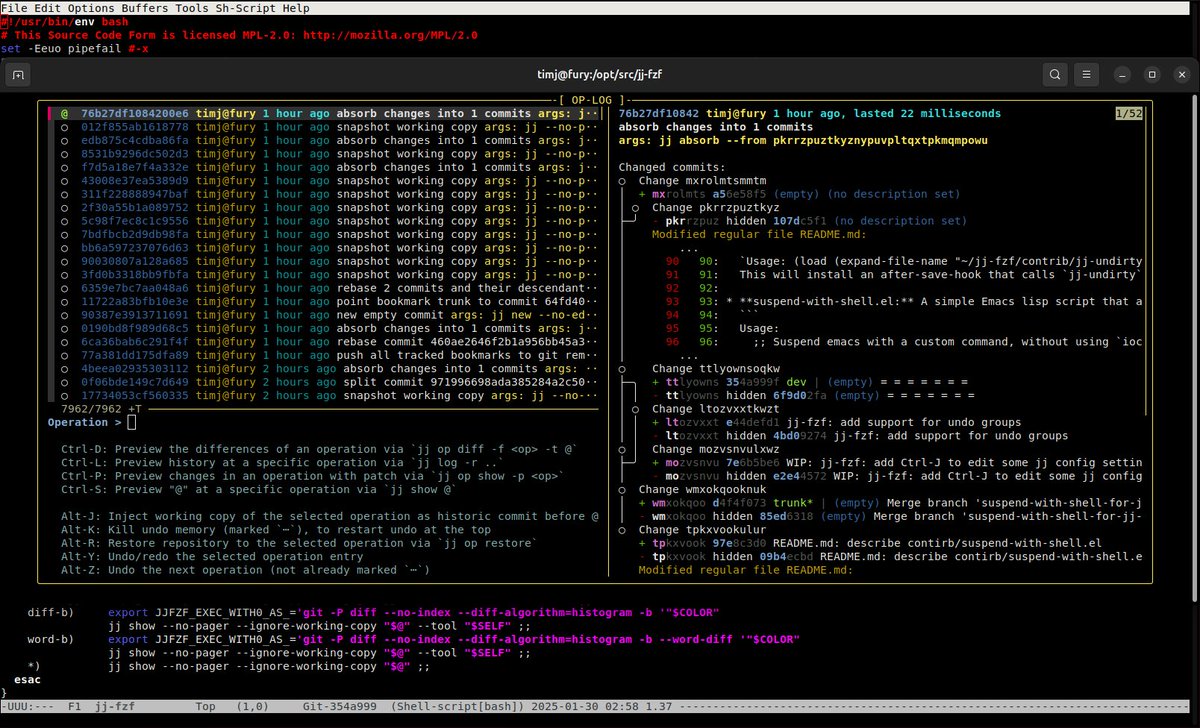Open the Emacs File menu
Screen dimensions: 1200x728
(15, 8)
